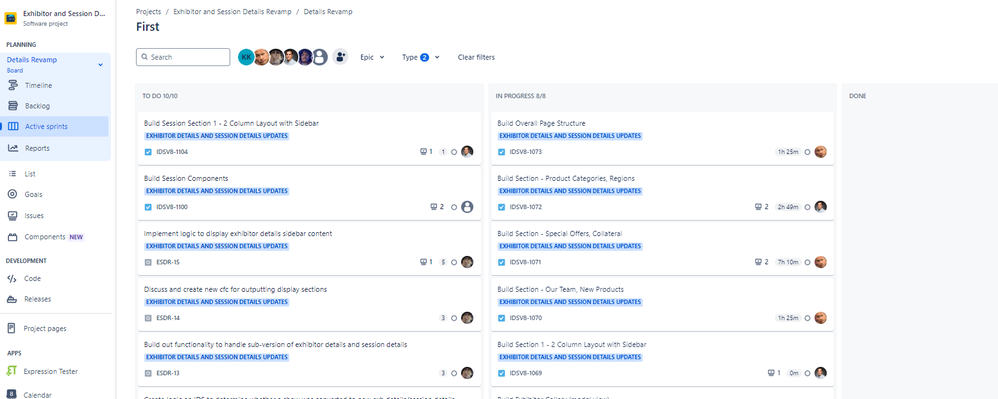
Task: Open card Build Overall Page Structure
Action: tap(541, 123)
